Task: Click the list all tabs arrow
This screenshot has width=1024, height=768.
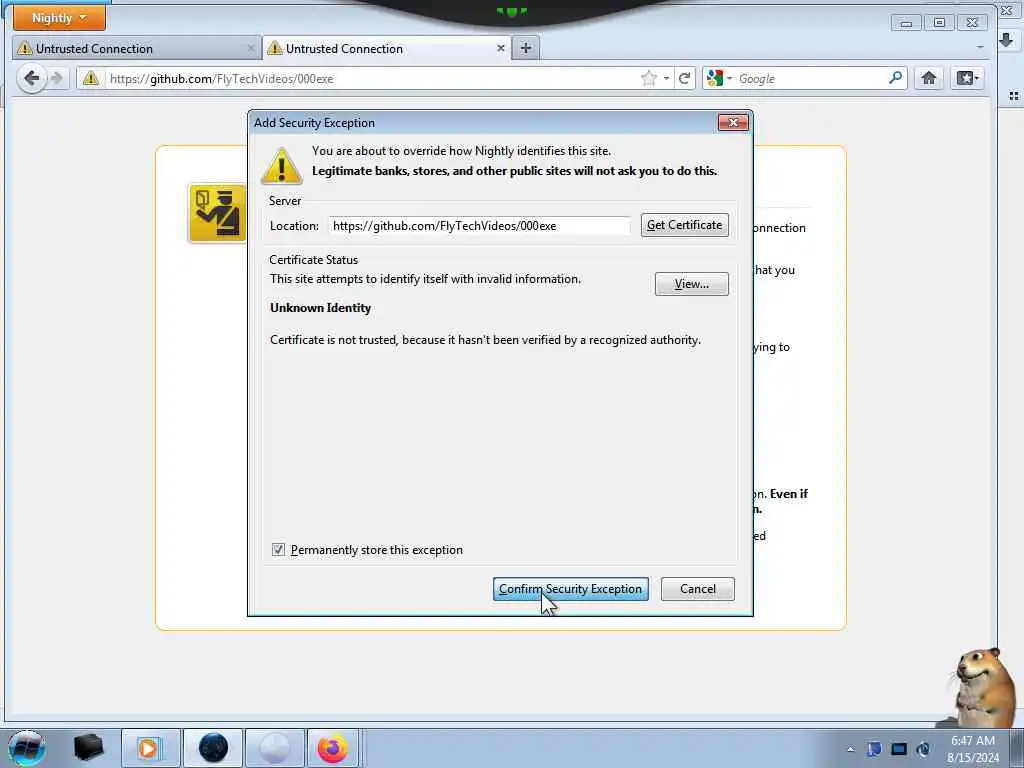Action: (980, 48)
